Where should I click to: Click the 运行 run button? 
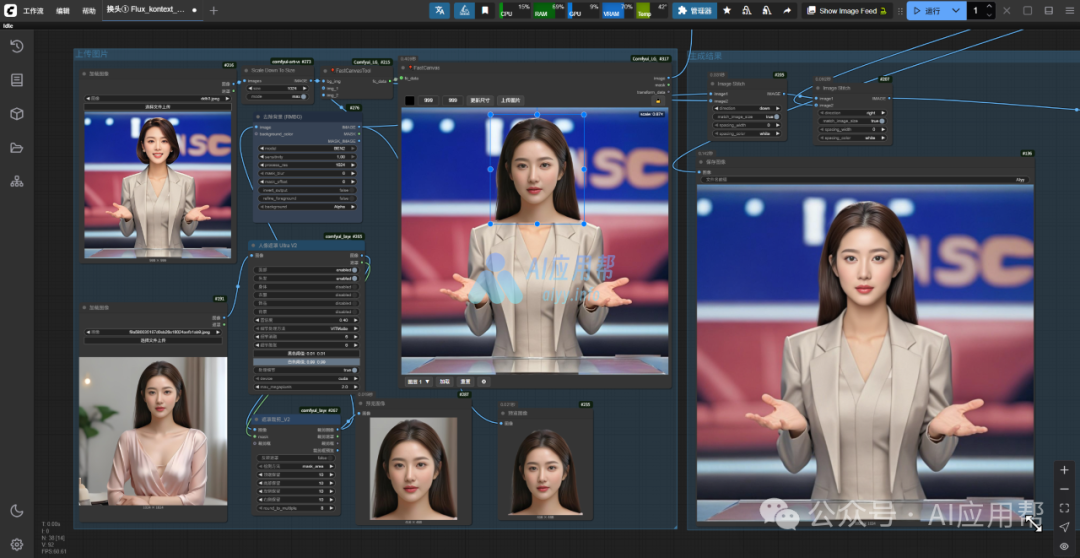tap(928, 10)
